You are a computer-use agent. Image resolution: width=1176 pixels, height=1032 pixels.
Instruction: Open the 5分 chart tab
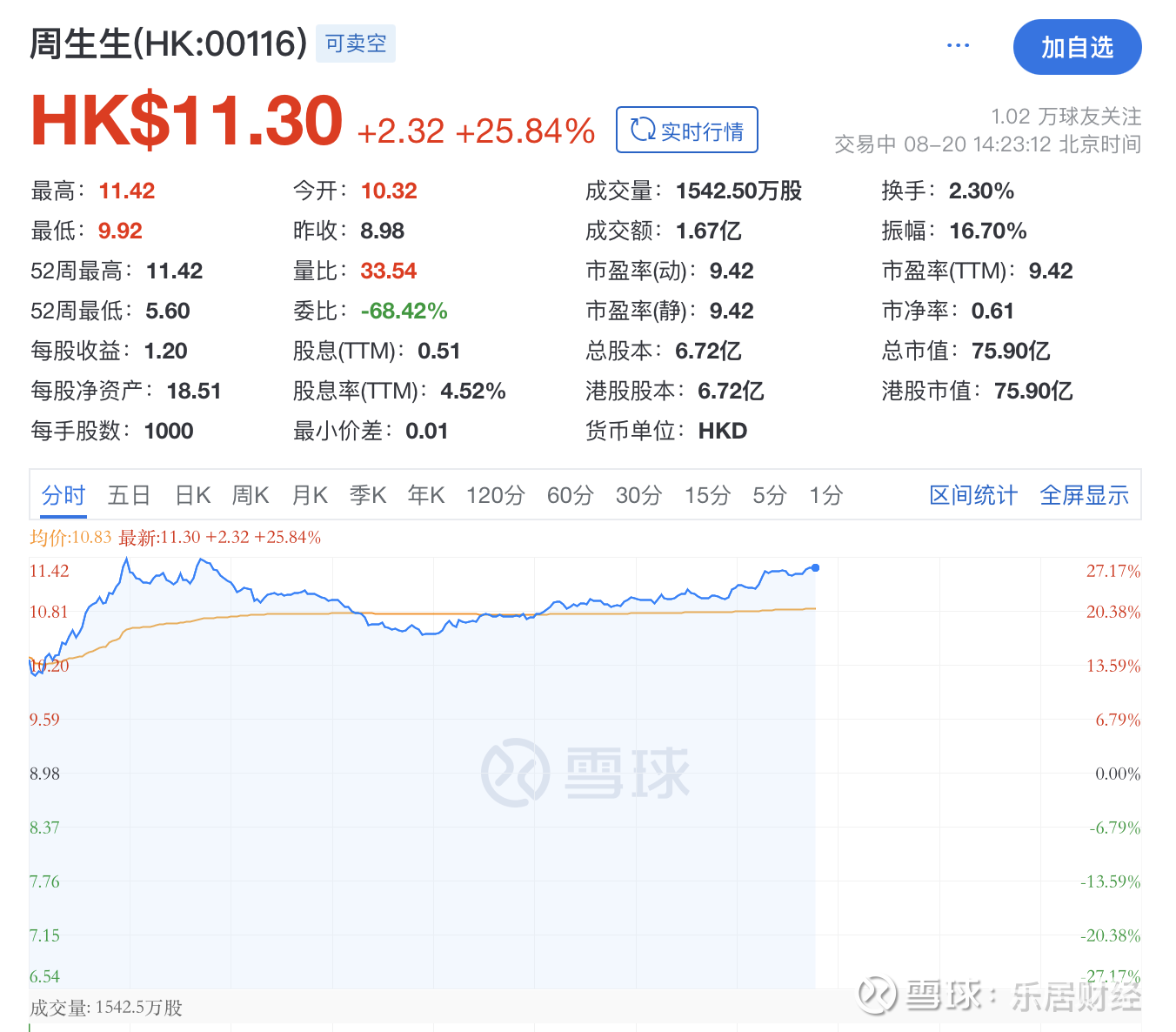click(x=770, y=495)
